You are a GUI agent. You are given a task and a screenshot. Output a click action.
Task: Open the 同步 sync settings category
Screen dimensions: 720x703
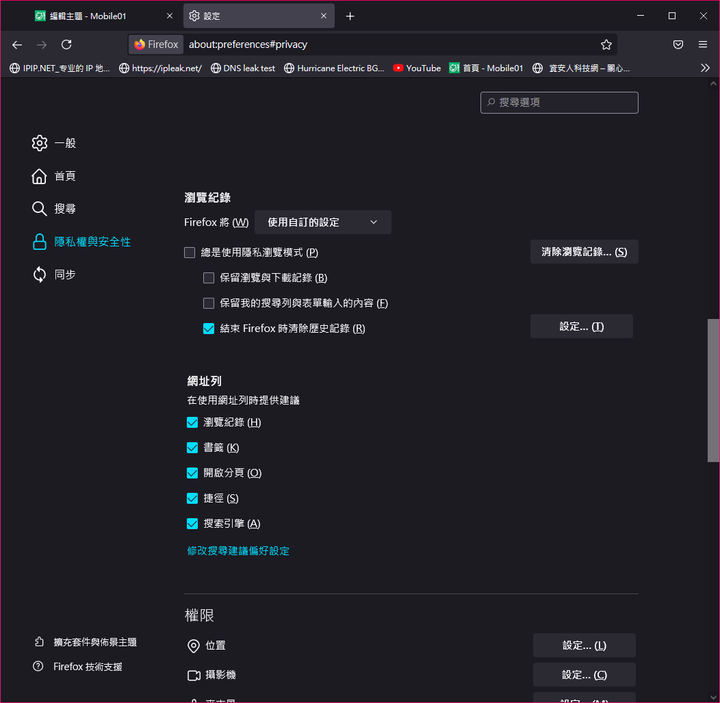[54, 275]
